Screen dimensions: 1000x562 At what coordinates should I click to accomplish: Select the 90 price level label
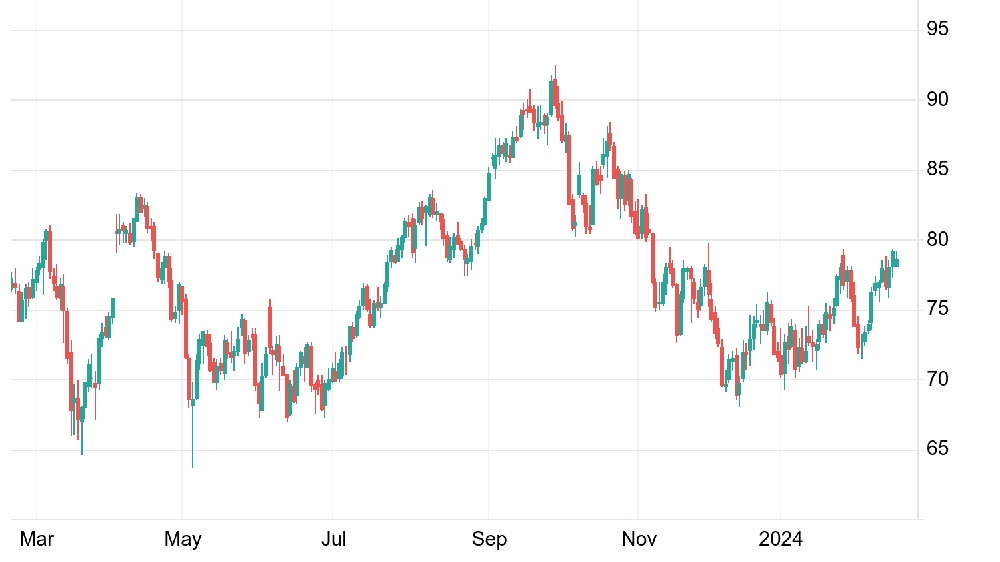[x=938, y=100]
